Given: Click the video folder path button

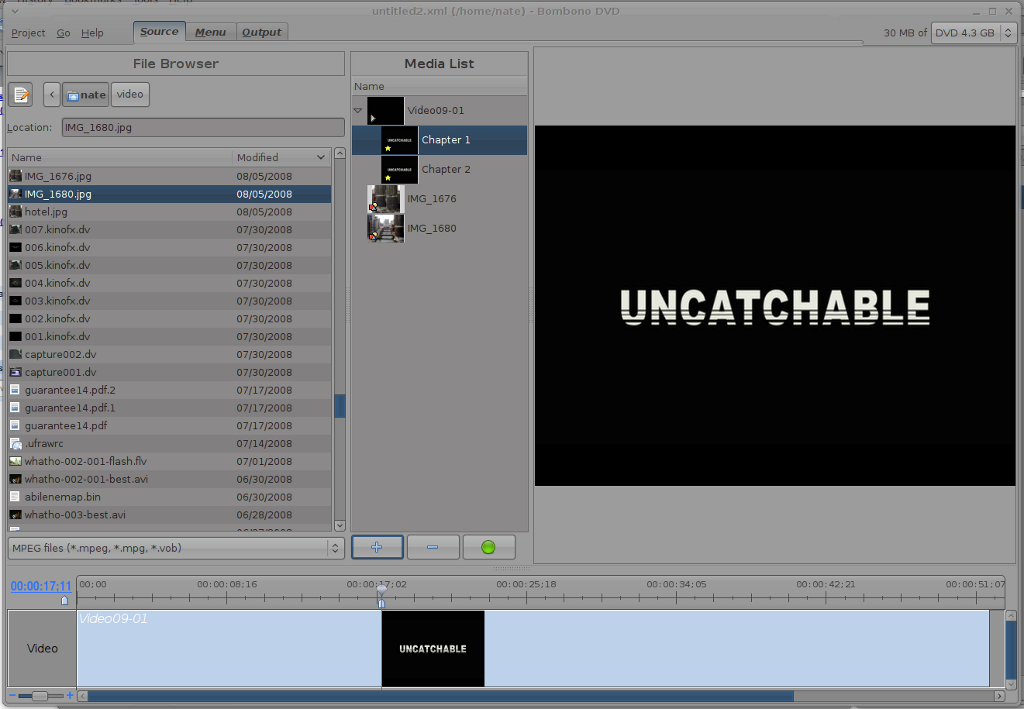Looking at the screenshot, I should [x=130, y=94].
